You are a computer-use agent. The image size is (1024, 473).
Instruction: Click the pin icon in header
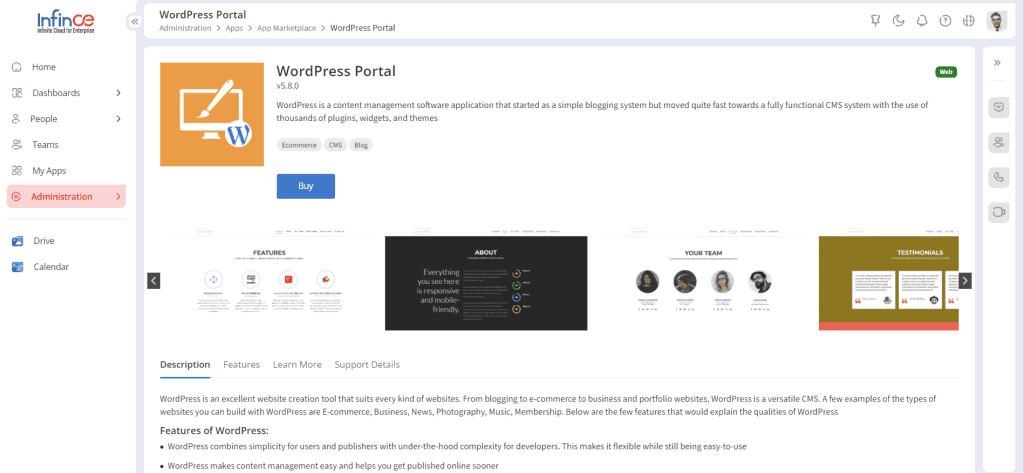[876, 20]
